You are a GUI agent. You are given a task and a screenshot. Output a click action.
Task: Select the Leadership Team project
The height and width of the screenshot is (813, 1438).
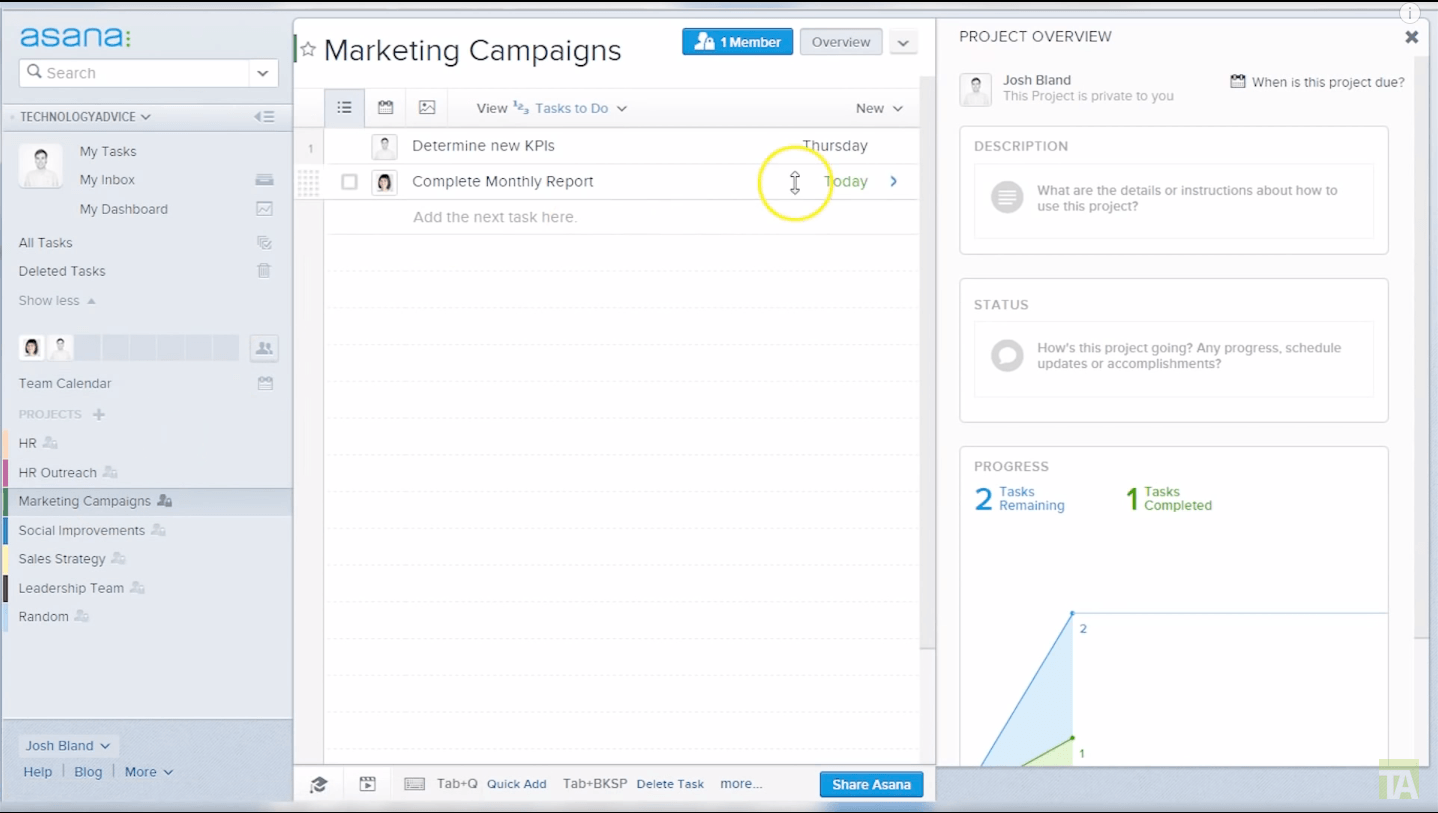[x=71, y=589]
